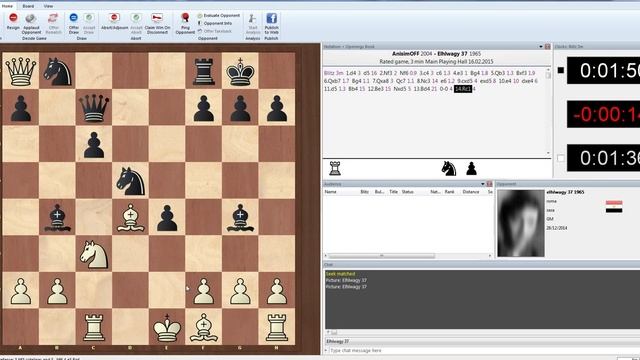Click Offer Takeback option
Viewport: 640px width, 360px height.
[x=215, y=31]
